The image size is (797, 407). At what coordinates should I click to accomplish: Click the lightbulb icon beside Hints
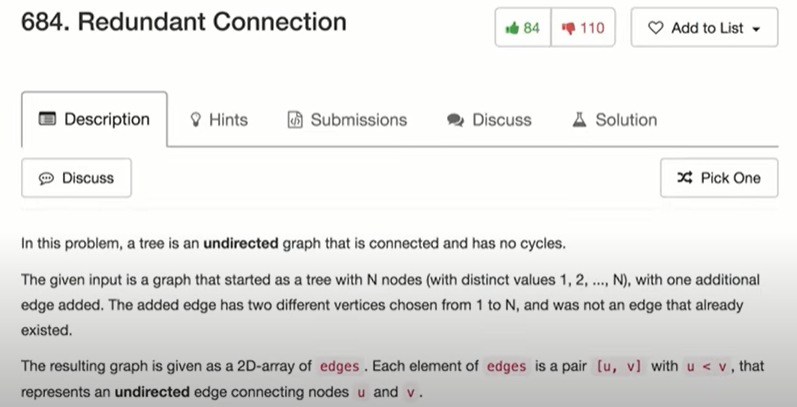pyautogui.click(x=196, y=120)
